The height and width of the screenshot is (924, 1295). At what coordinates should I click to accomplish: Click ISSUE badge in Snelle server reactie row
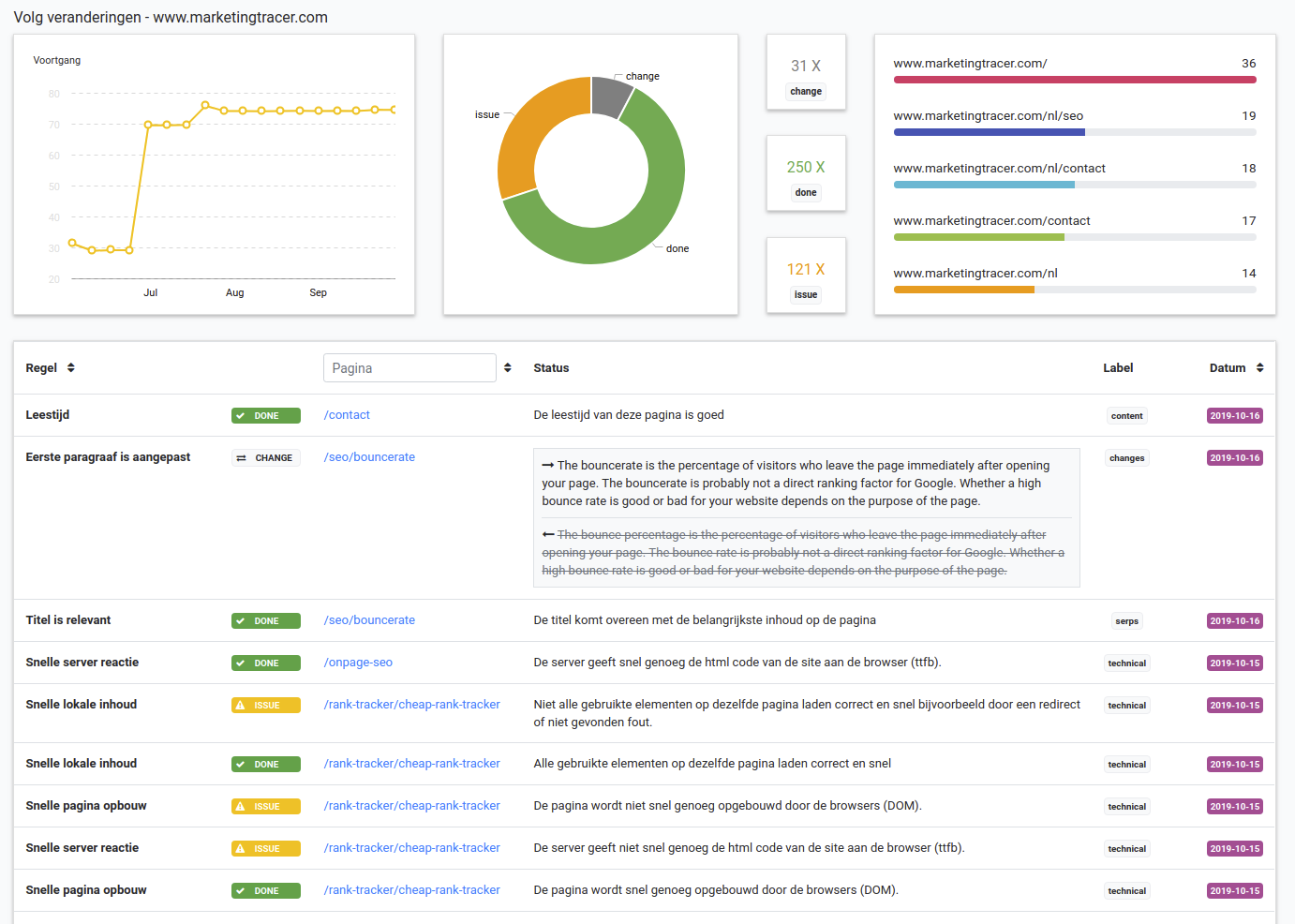[x=266, y=849]
